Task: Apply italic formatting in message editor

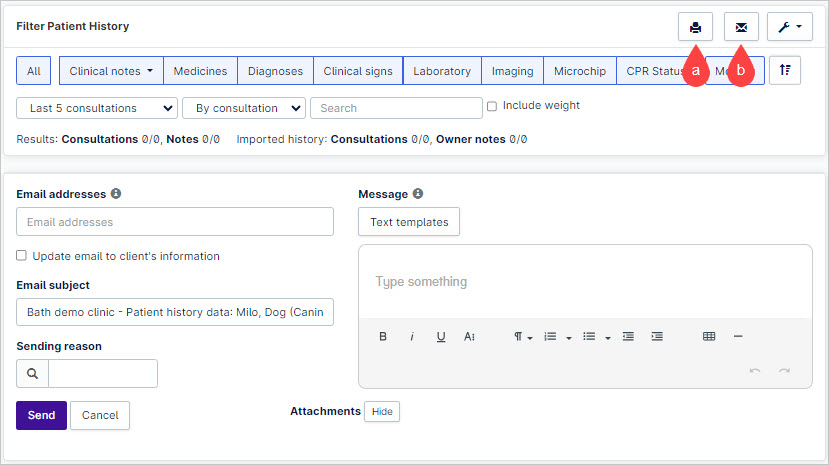Action: point(412,337)
